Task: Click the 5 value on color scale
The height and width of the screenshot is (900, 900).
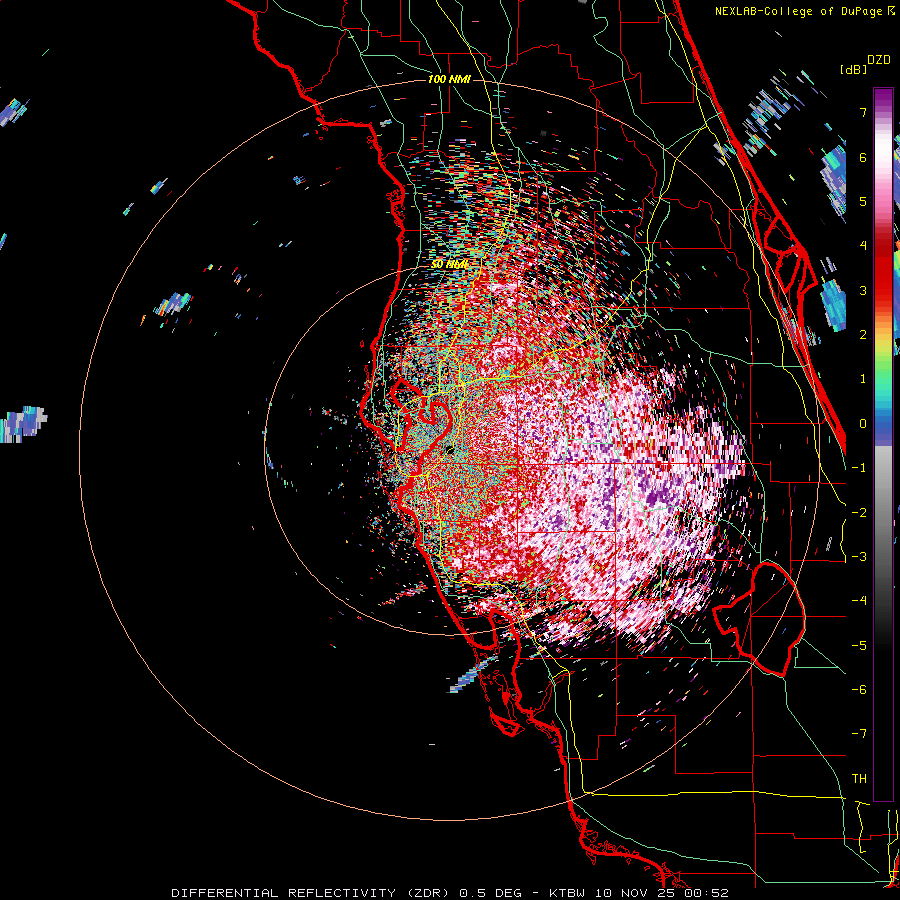Action: (863, 201)
